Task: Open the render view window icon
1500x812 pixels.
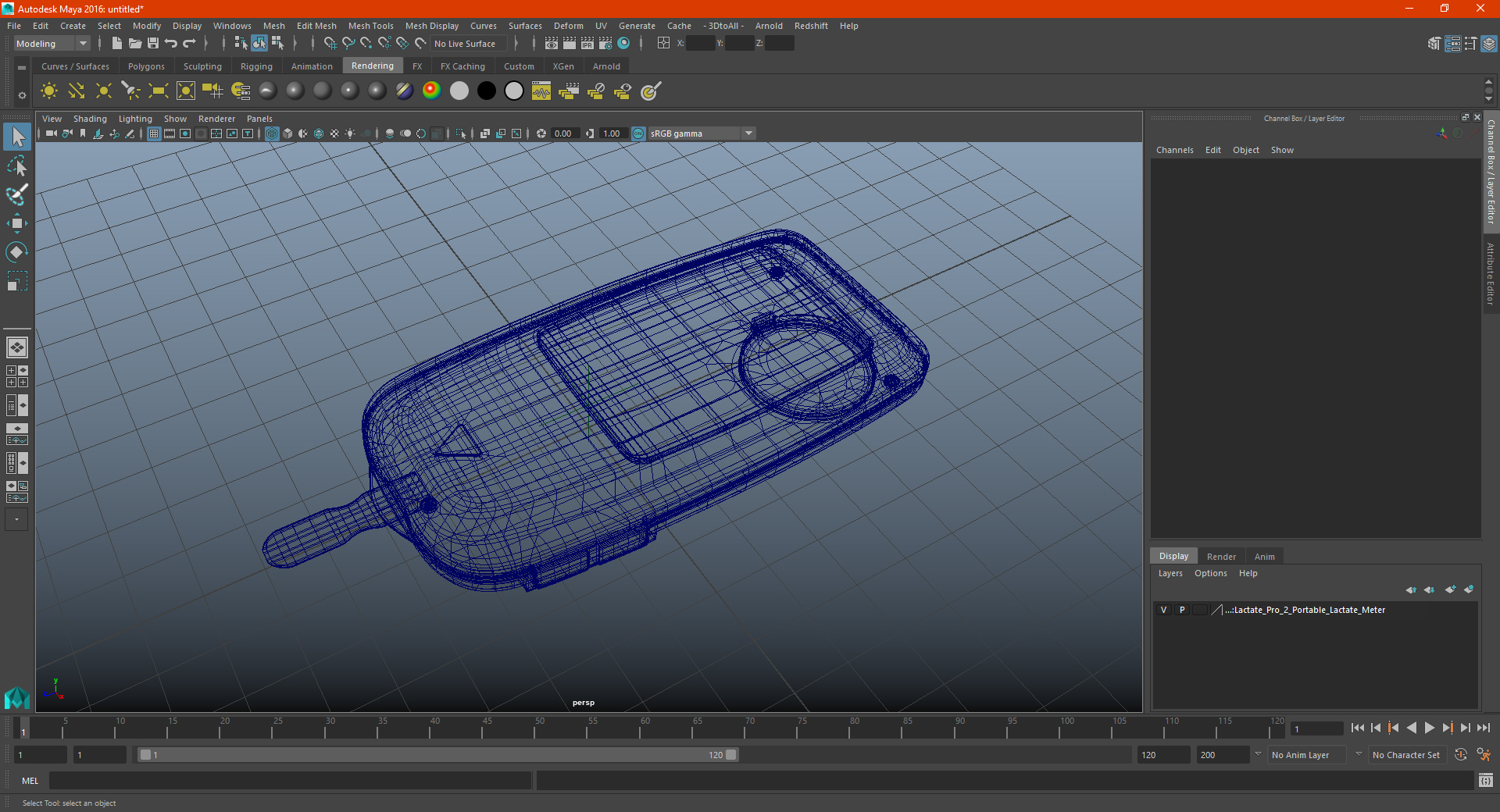Action: pyautogui.click(x=552, y=44)
